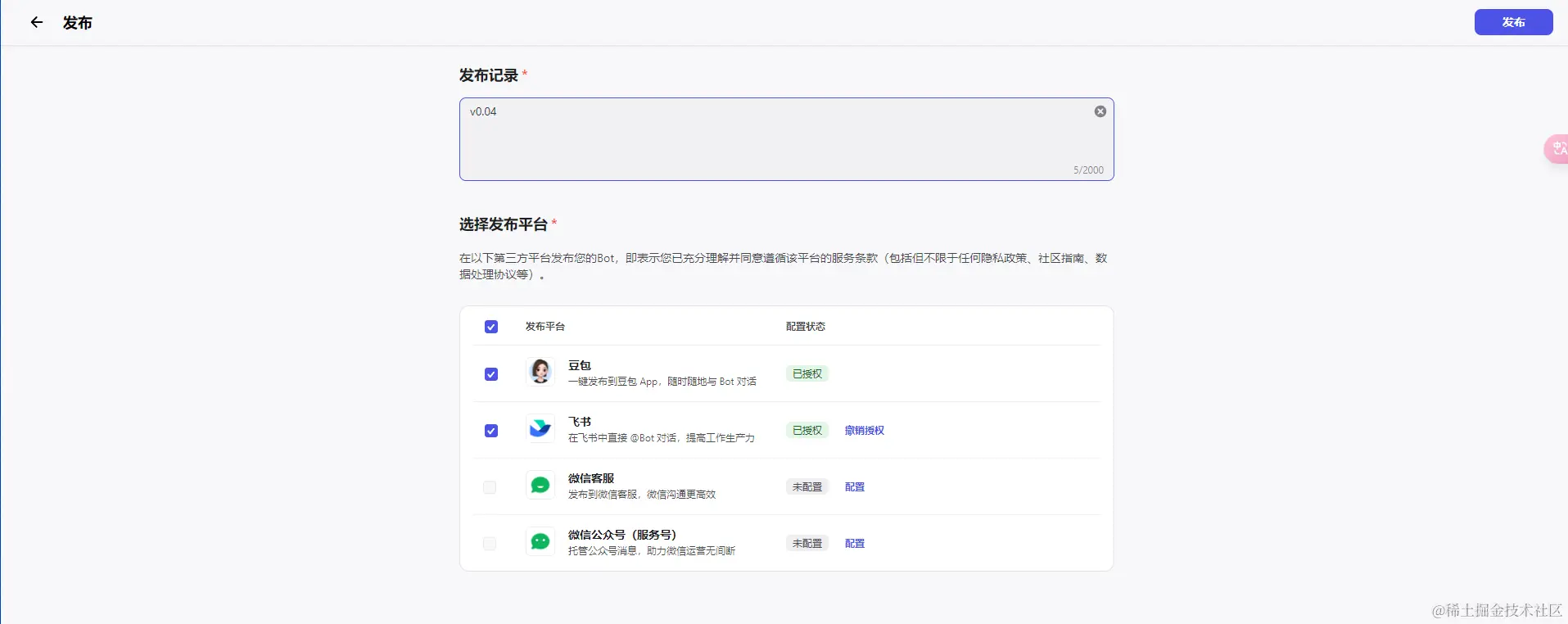Click the 已授权 badge for 飞书
The image size is (1568, 624).
807,430
